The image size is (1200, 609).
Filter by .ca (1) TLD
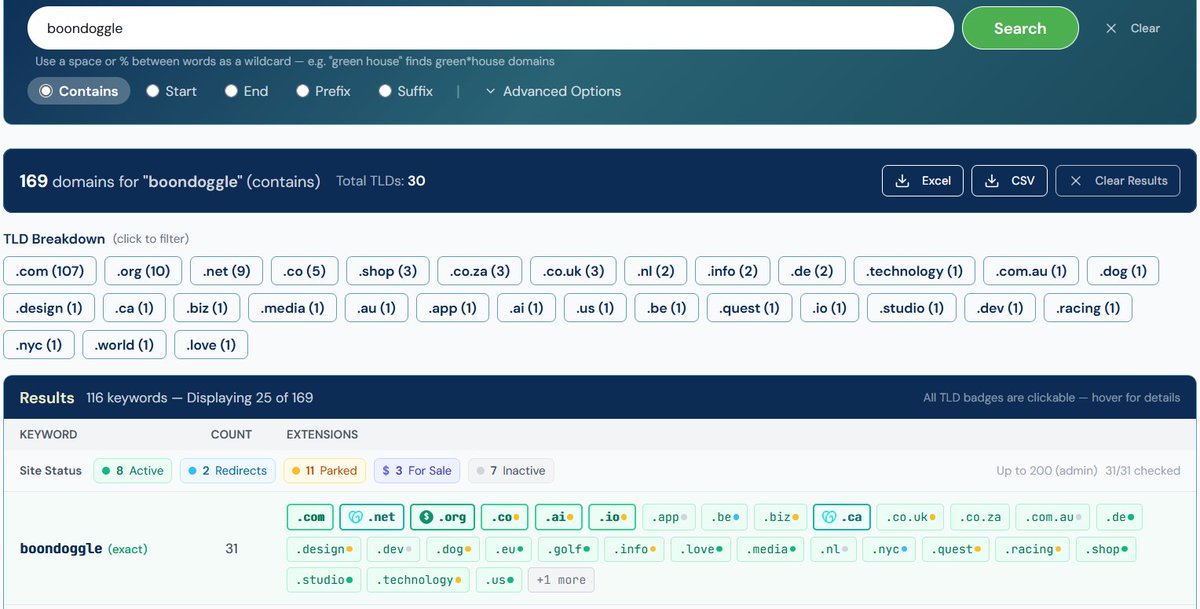point(135,308)
